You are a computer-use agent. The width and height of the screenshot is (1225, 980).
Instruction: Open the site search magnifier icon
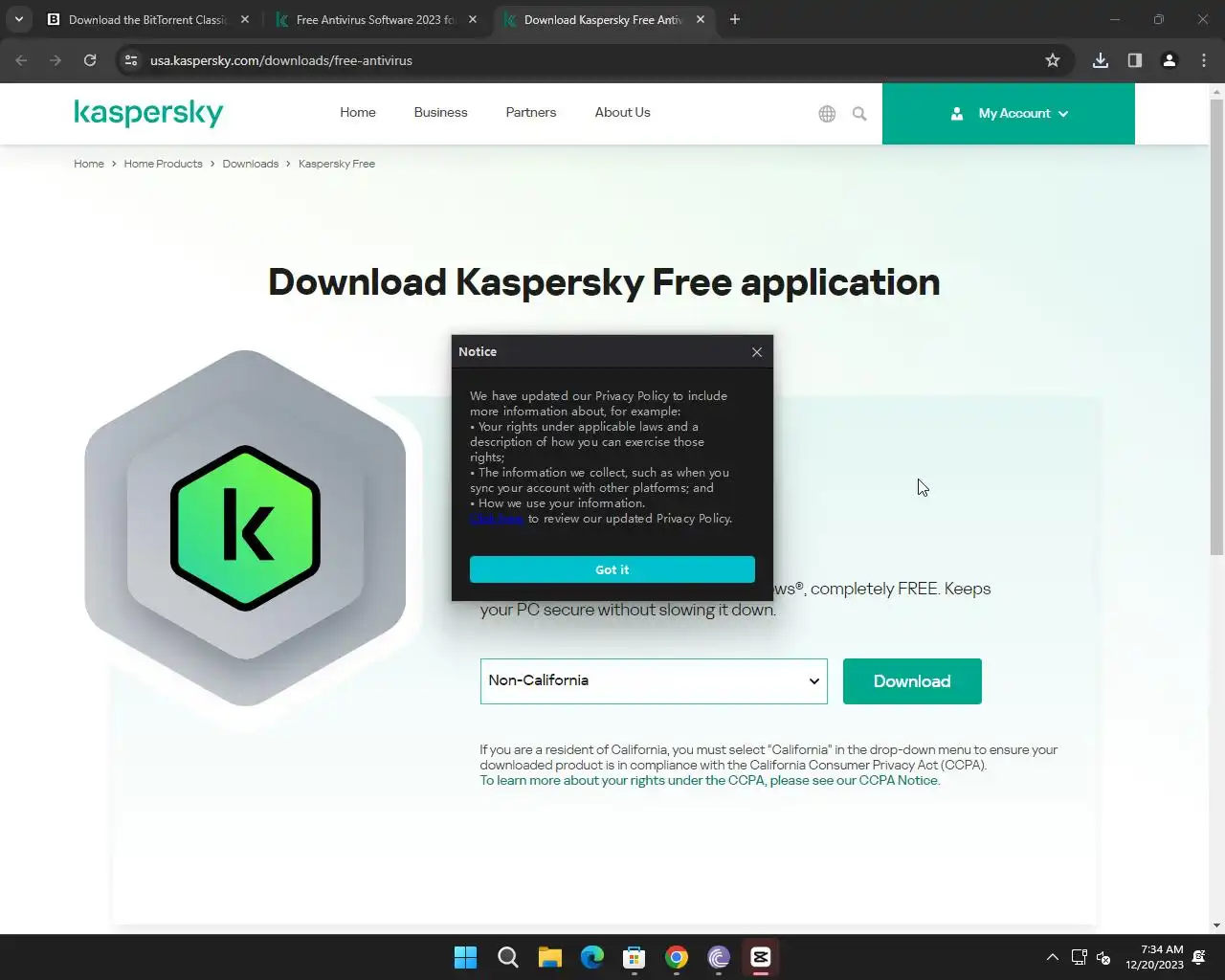click(x=859, y=114)
